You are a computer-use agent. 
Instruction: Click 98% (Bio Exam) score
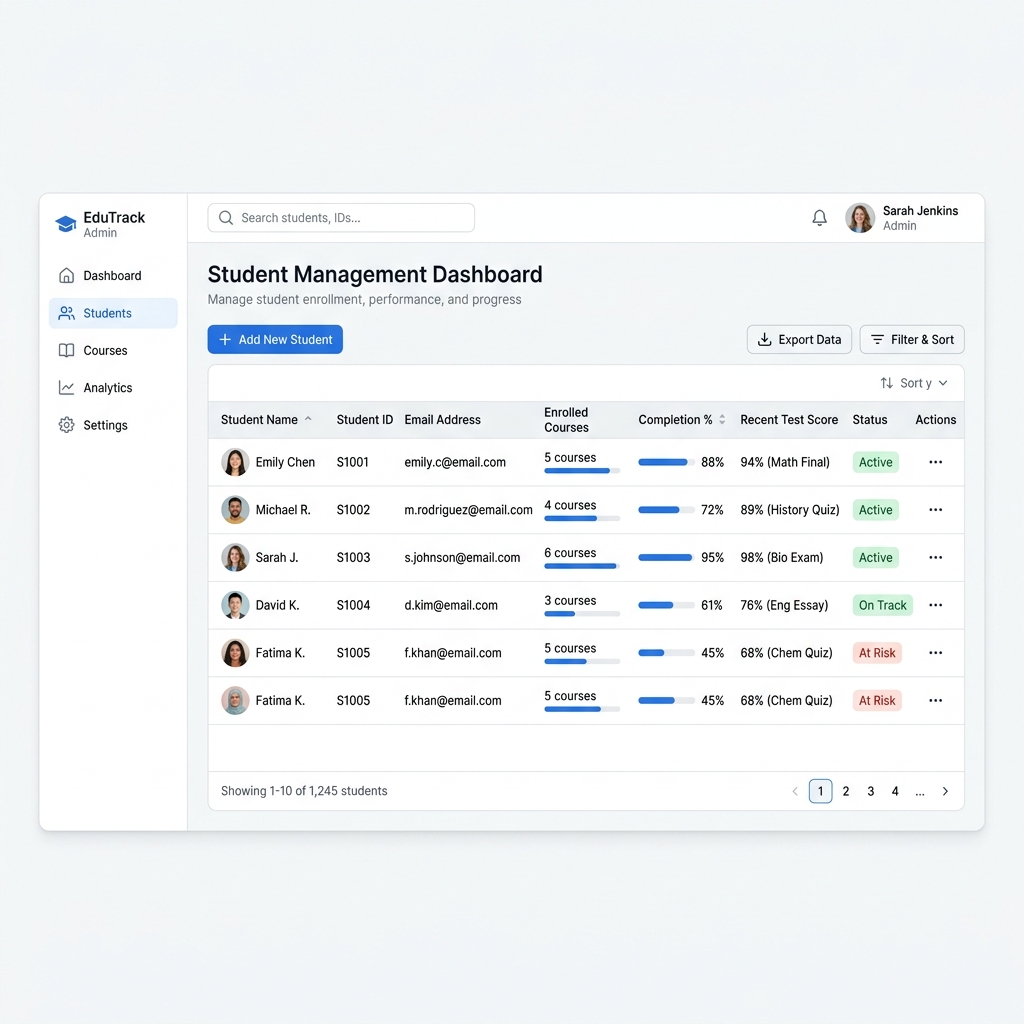pyautogui.click(x=782, y=558)
